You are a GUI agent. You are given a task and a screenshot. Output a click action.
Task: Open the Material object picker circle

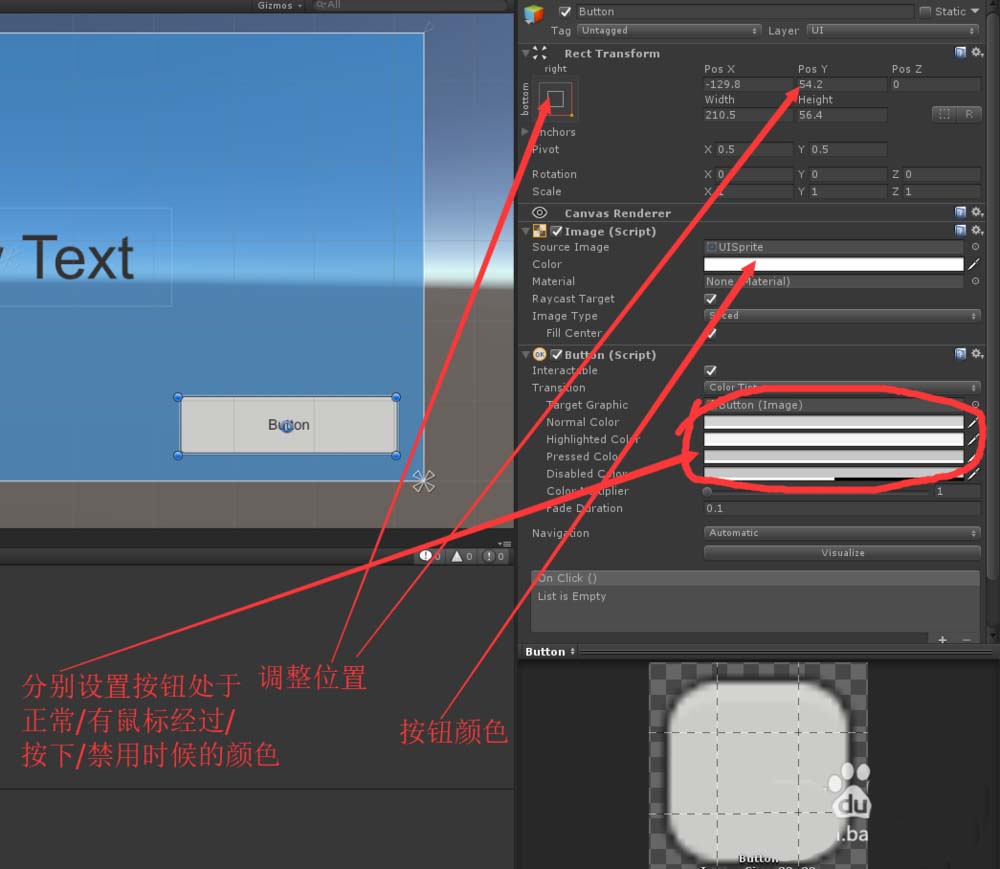click(975, 281)
